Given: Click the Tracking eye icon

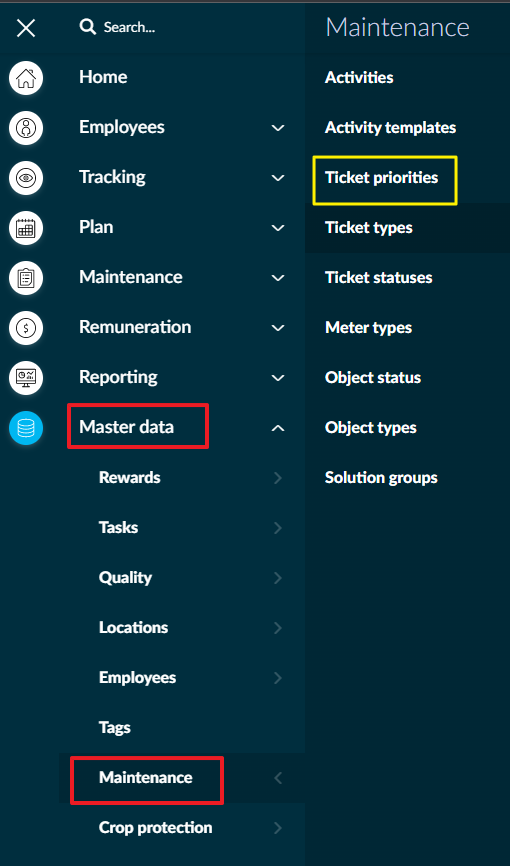Looking at the screenshot, I should click(26, 177).
